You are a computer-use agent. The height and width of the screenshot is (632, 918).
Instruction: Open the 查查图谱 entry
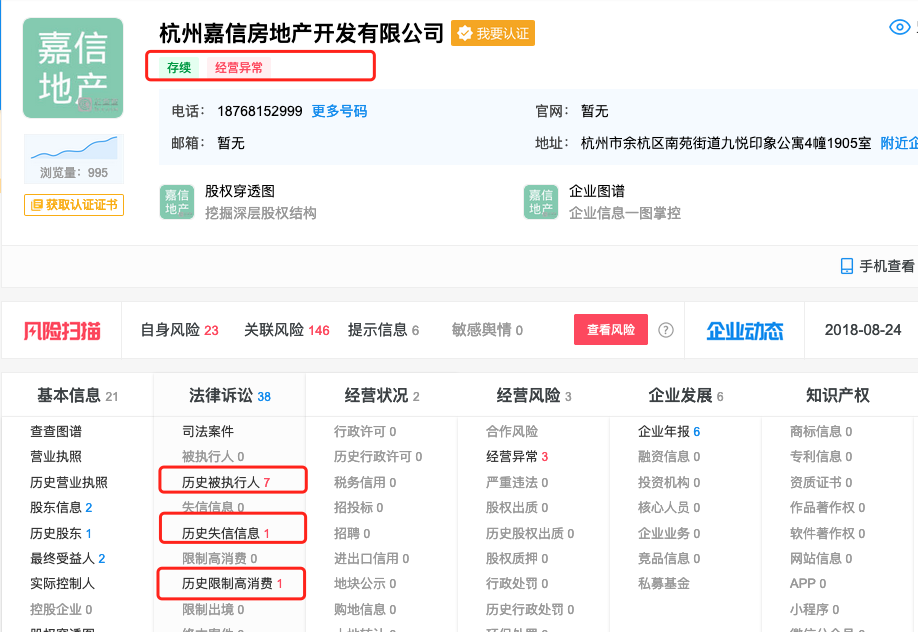pyautogui.click(x=56, y=432)
